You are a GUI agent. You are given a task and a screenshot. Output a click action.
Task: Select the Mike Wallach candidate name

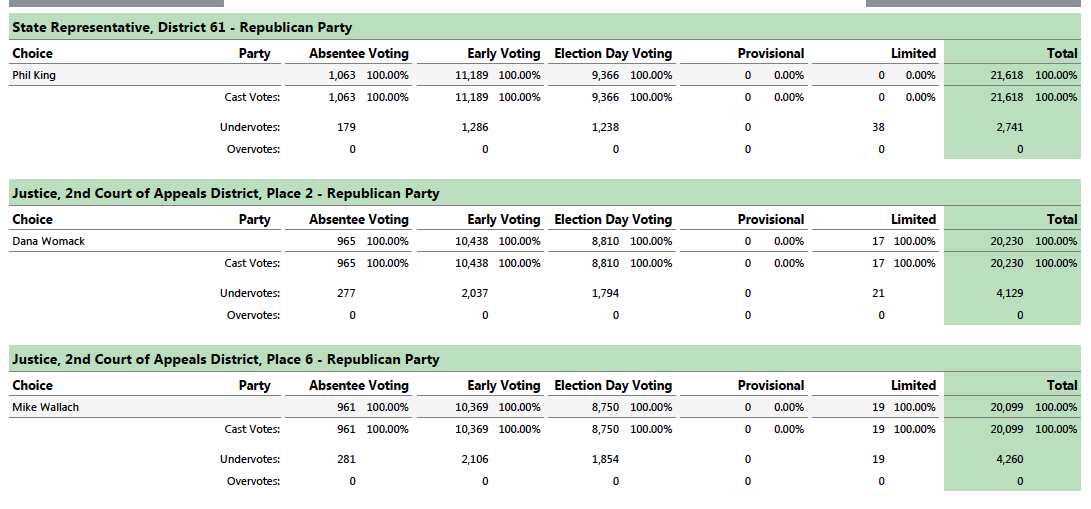pyautogui.click(x=45, y=407)
